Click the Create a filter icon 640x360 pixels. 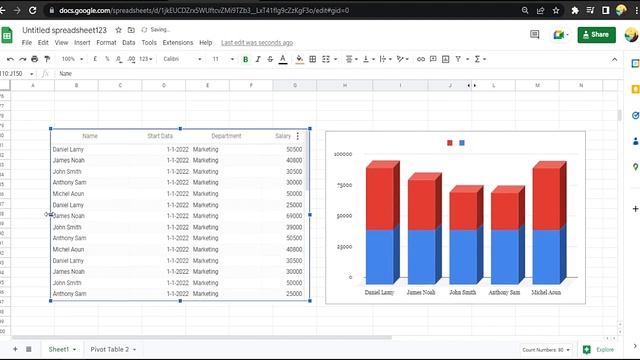(458, 59)
